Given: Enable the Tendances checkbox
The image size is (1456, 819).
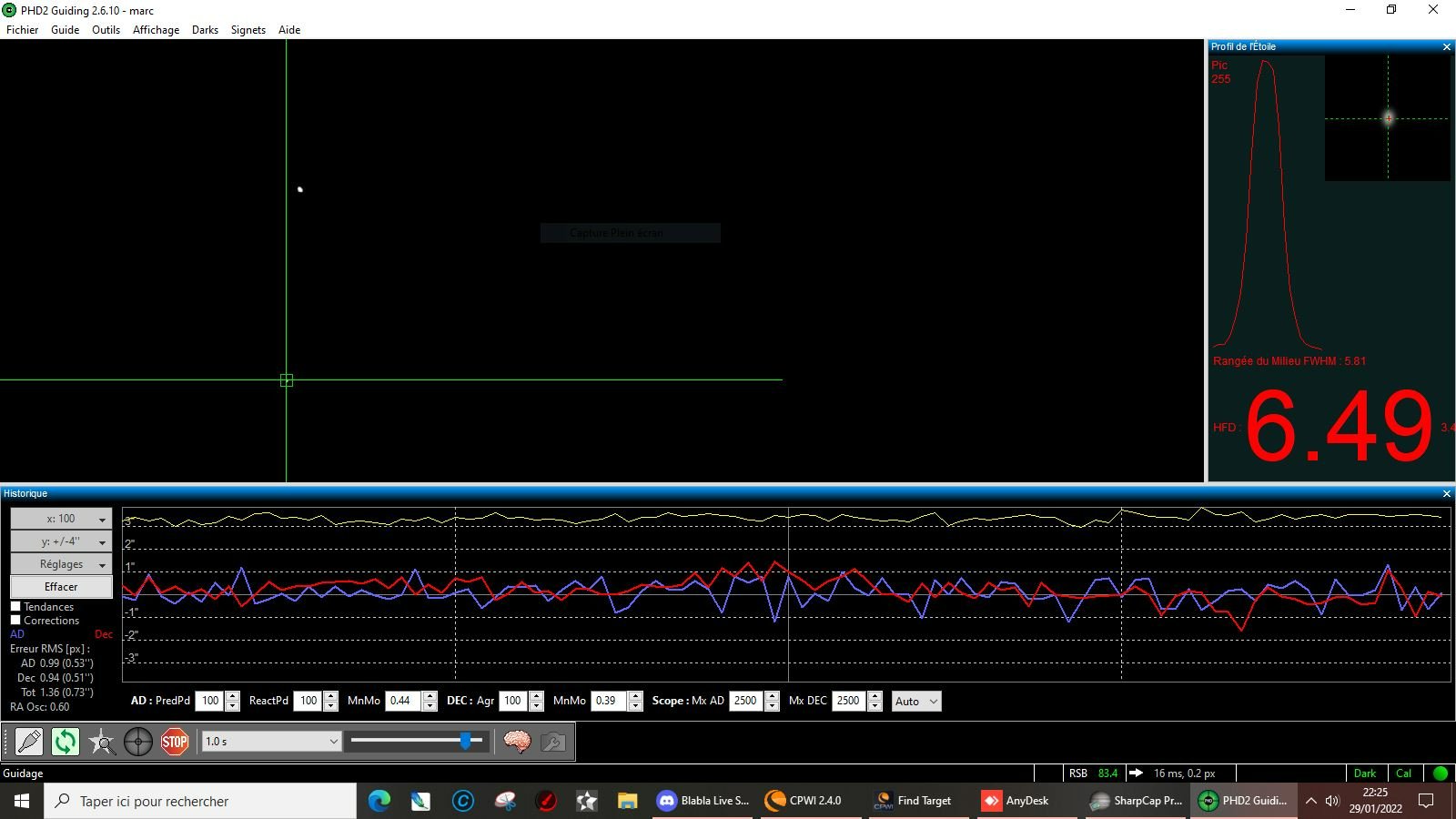Looking at the screenshot, I should [15, 606].
